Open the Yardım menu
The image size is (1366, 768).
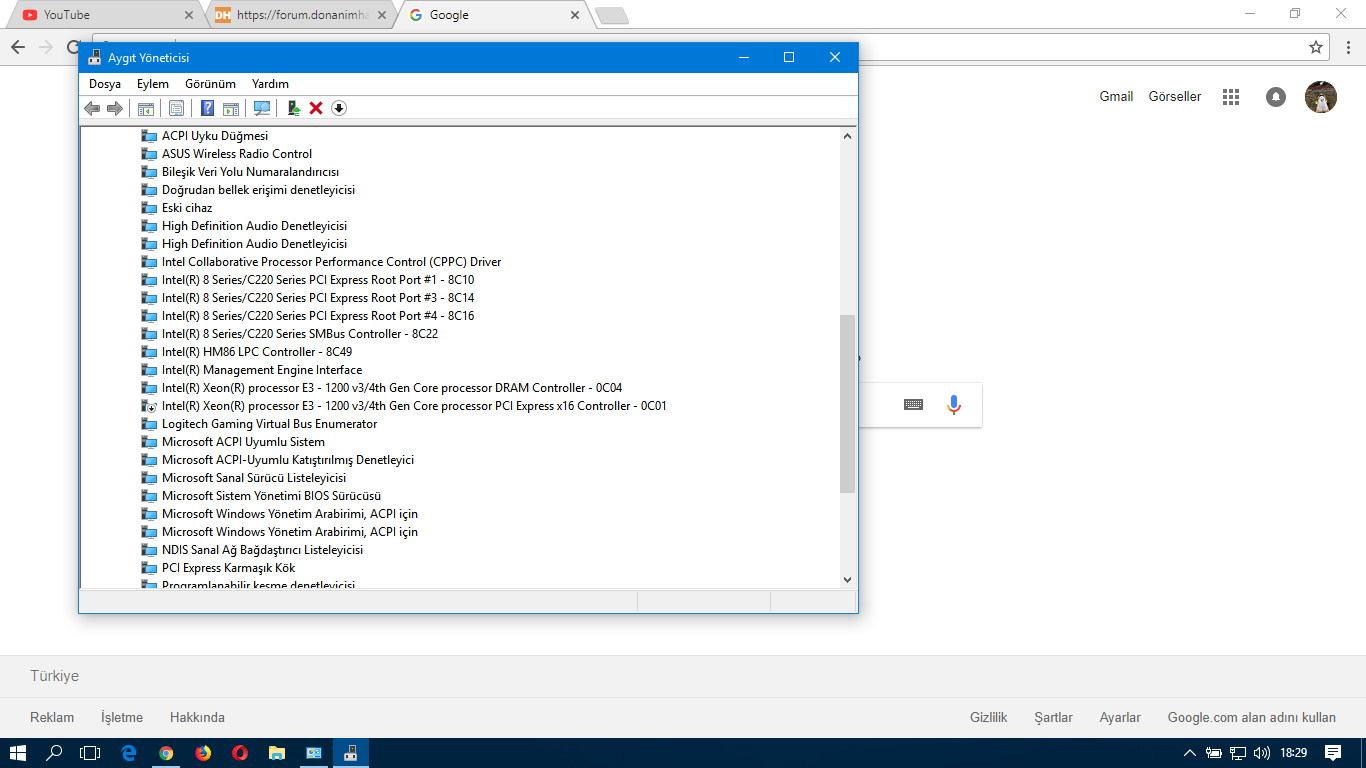click(270, 84)
